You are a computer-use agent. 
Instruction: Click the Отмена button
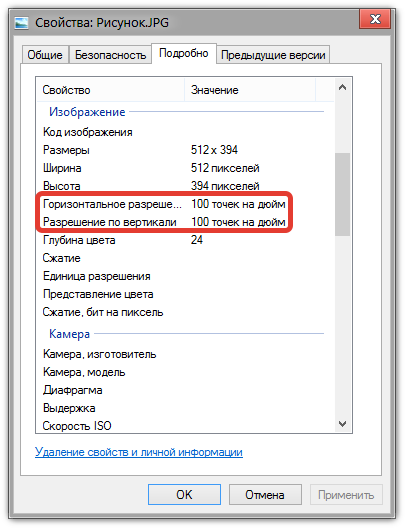tap(265, 494)
